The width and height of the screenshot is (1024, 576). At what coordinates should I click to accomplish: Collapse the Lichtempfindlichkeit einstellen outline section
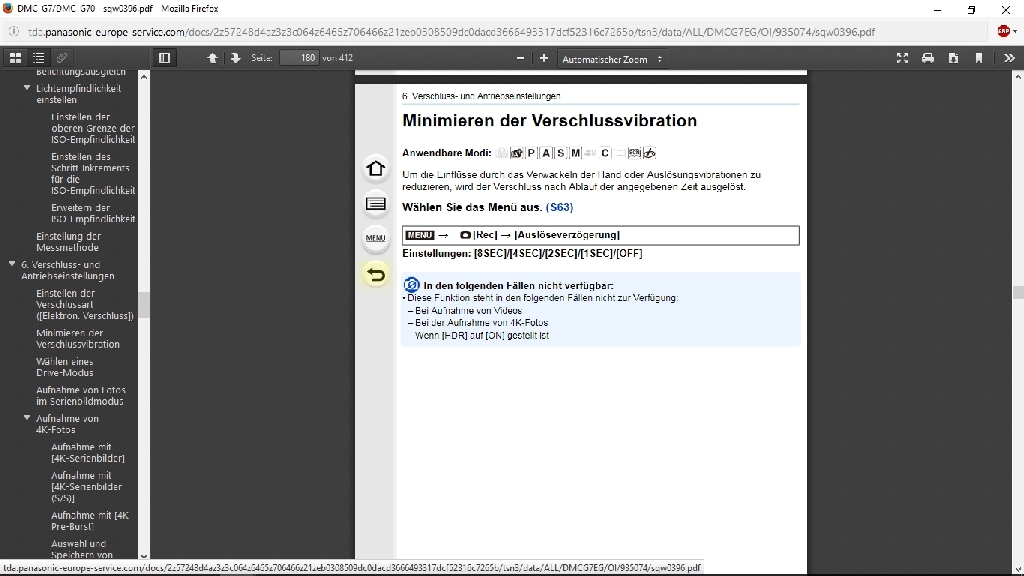coord(27,89)
